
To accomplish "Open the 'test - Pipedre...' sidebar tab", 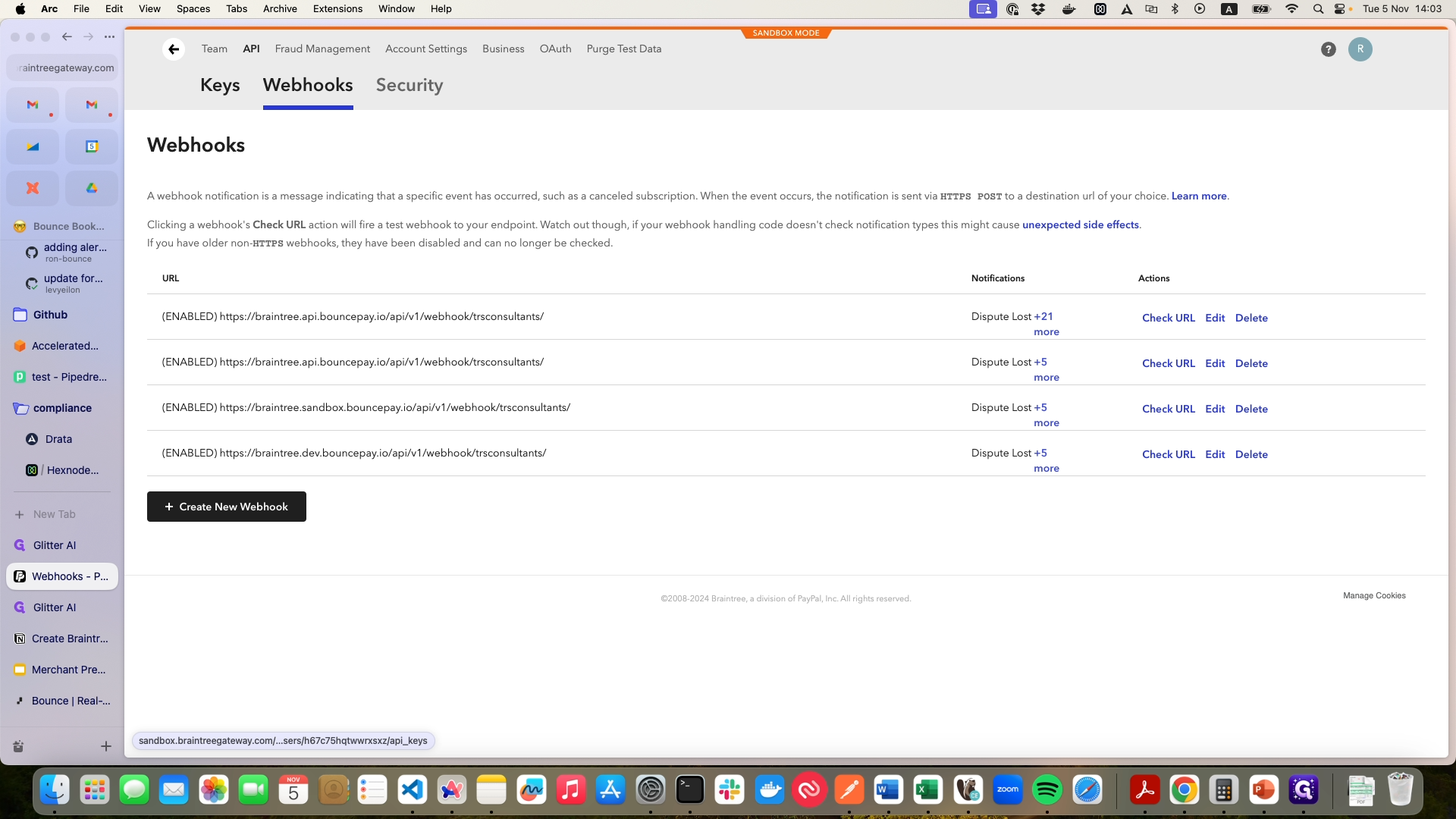I will (x=62, y=377).
